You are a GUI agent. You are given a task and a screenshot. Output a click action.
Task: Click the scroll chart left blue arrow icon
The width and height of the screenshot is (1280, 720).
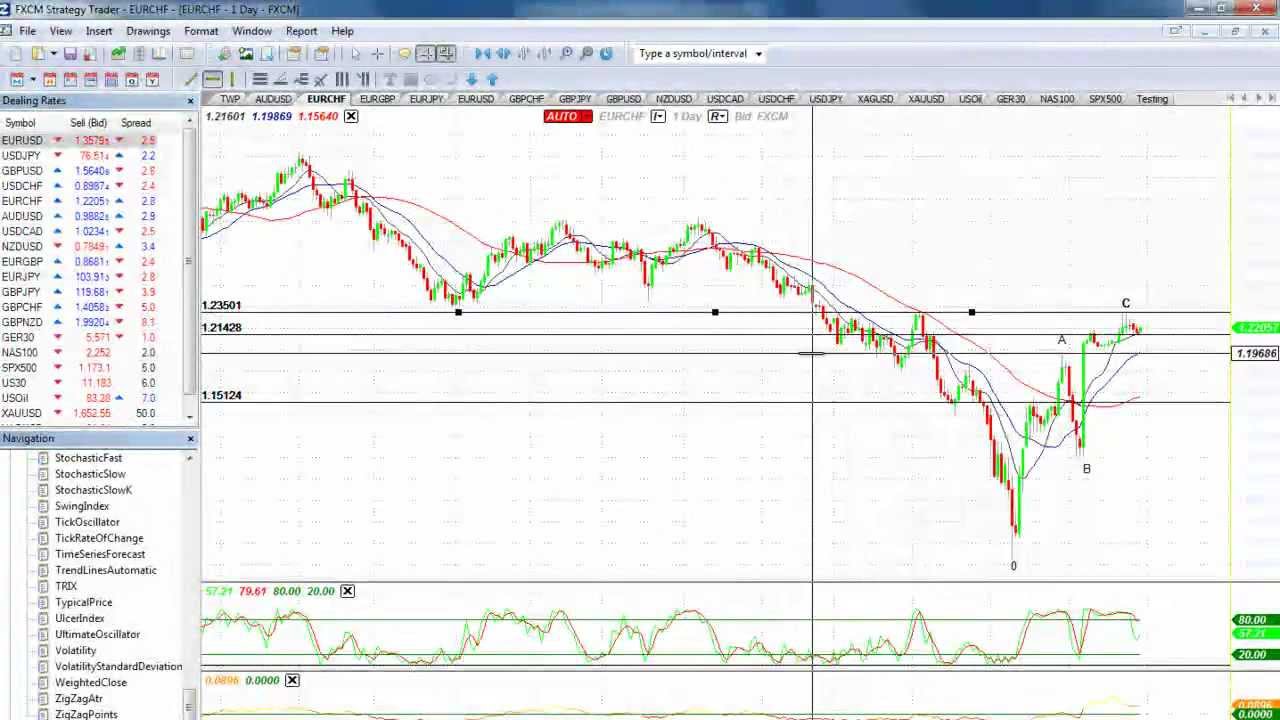(x=482, y=54)
